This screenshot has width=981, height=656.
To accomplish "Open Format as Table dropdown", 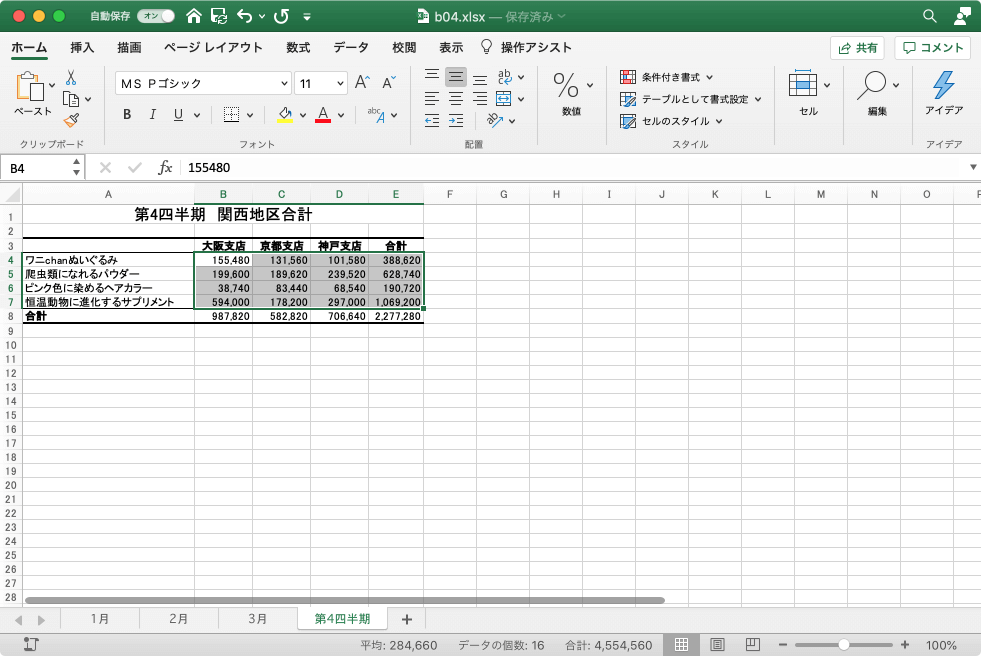I will (691, 99).
